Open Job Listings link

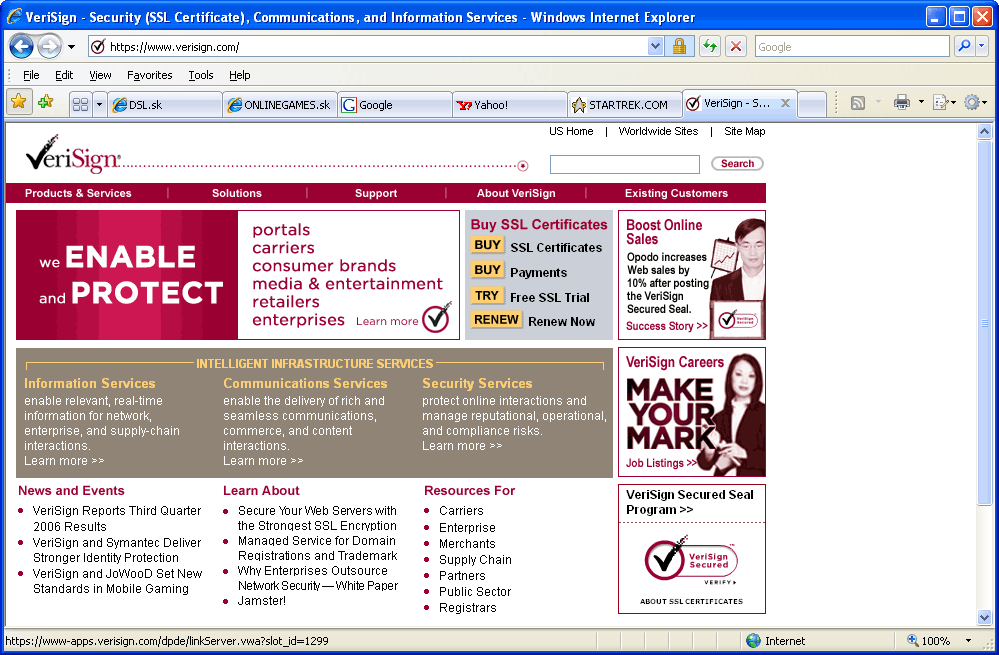(x=661, y=463)
